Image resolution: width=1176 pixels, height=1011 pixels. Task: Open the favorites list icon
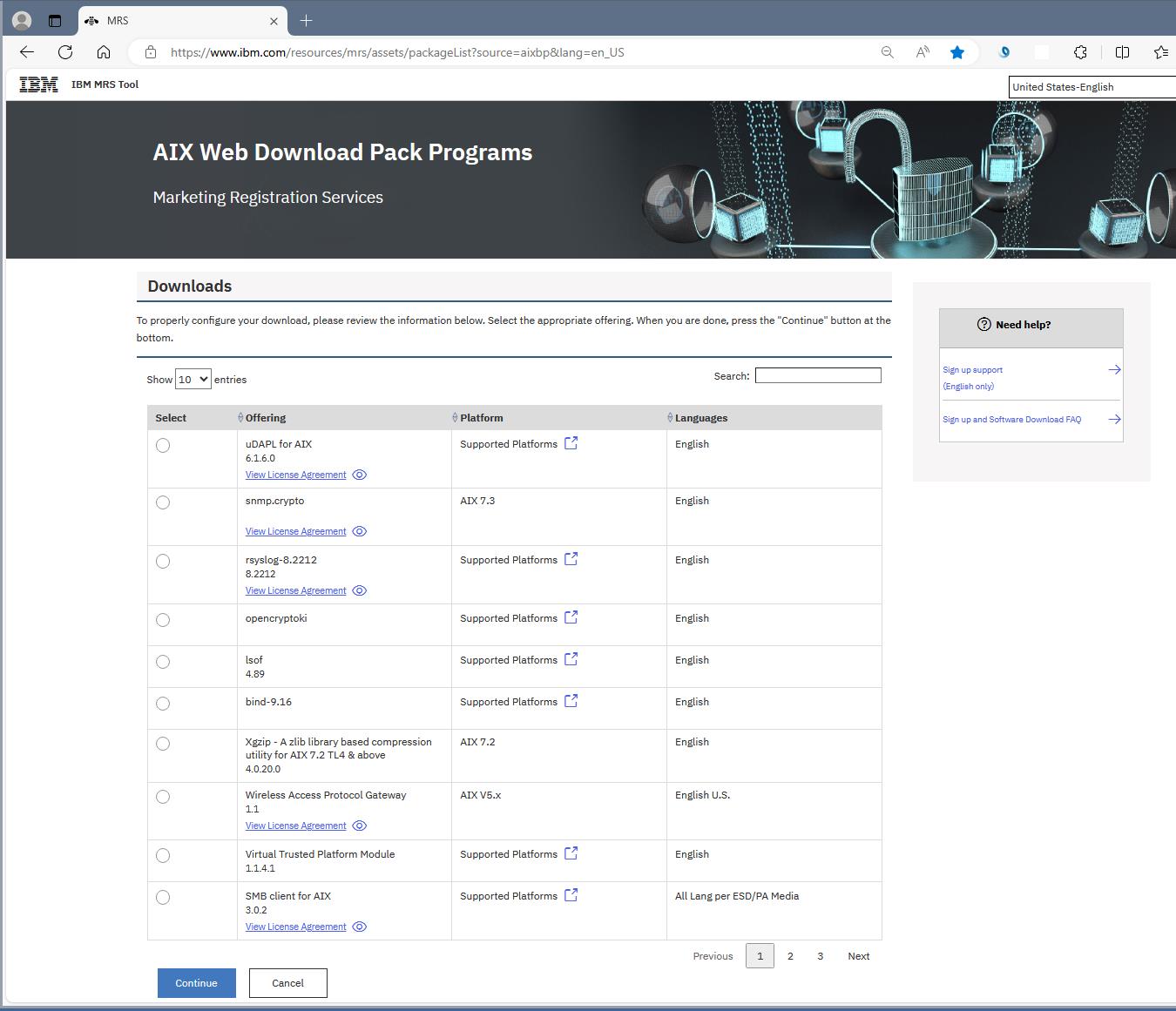(x=1160, y=52)
